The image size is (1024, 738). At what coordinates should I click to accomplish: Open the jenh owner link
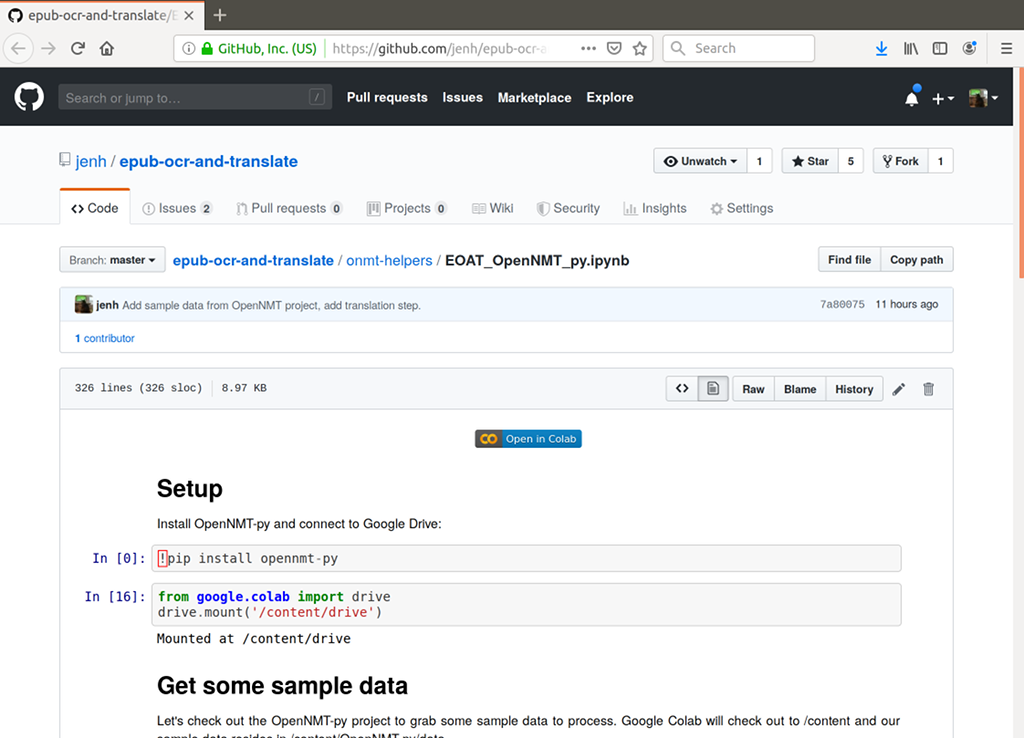(91, 161)
